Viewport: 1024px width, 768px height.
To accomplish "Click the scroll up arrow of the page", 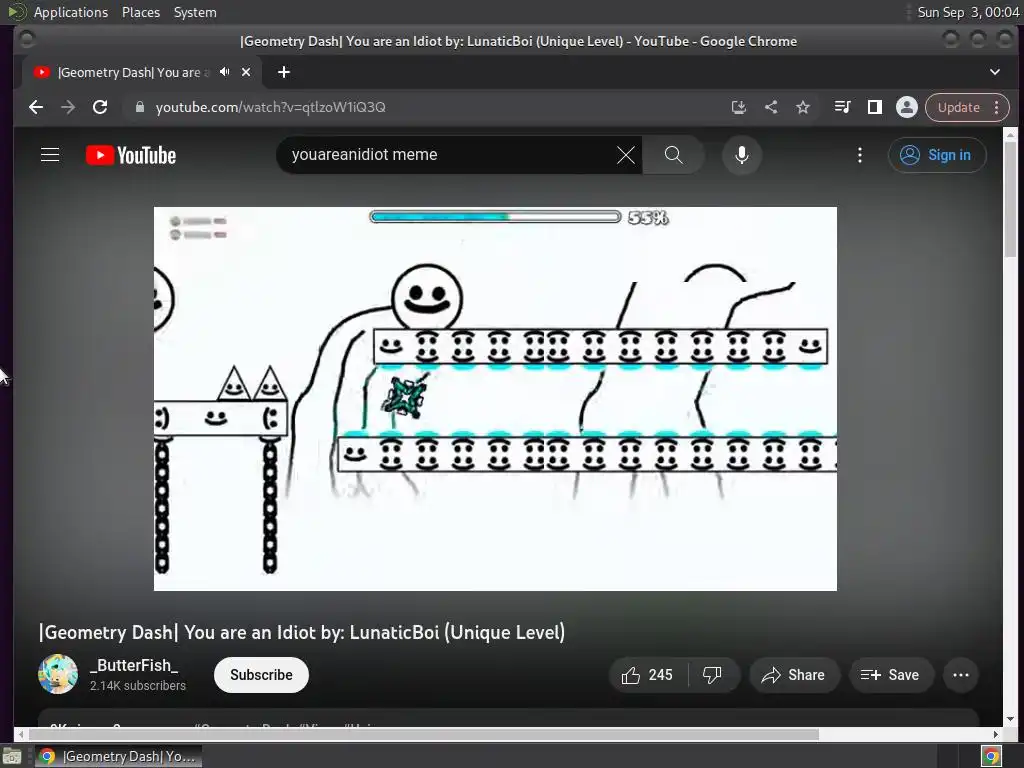I will point(1010,135).
